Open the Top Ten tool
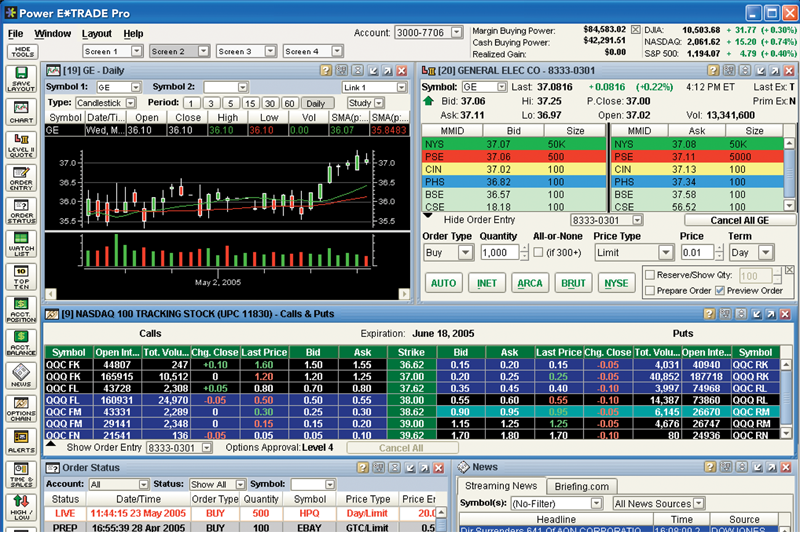 21,277
